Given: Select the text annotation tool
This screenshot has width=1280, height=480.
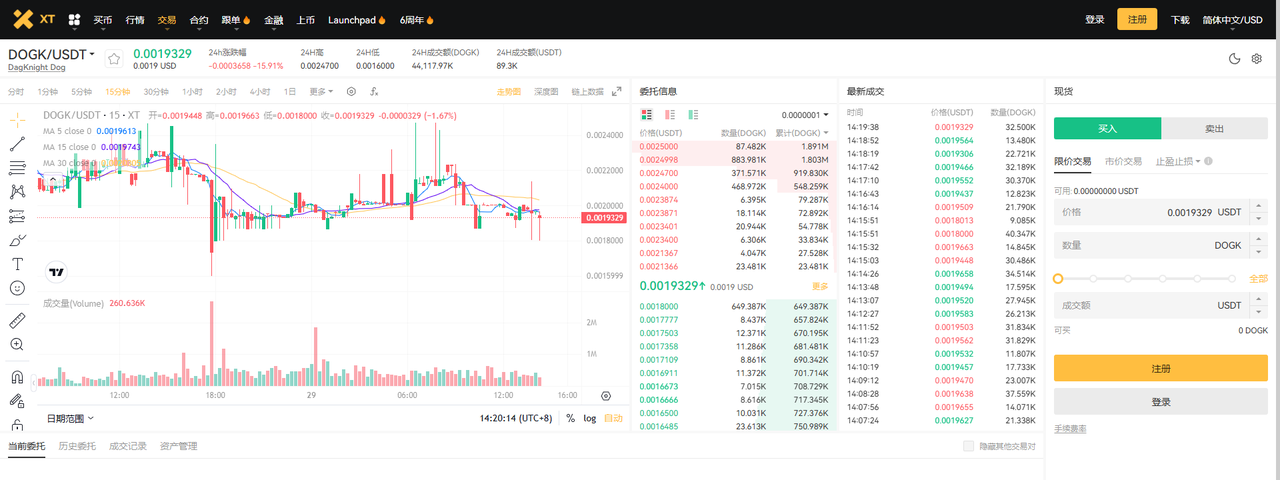Looking at the screenshot, I should pyautogui.click(x=17, y=264).
